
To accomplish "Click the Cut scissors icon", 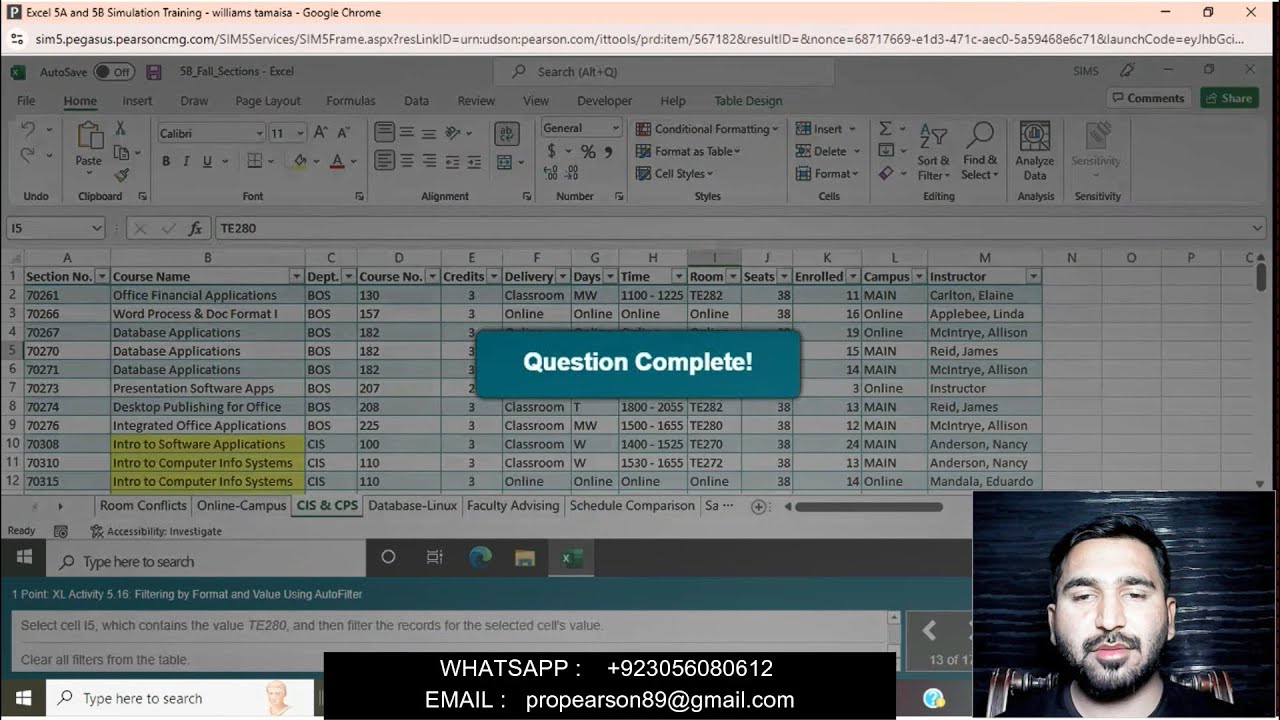I will [120, 129].
